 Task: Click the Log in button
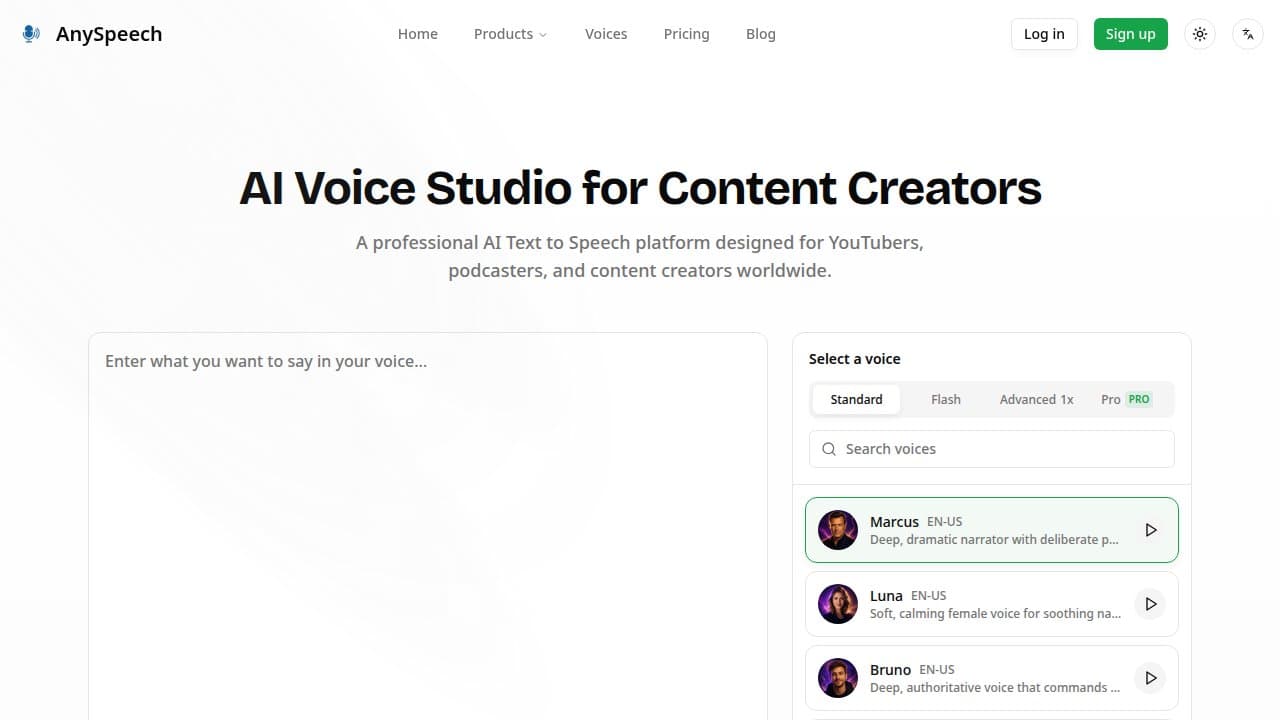click(1044, 34)
